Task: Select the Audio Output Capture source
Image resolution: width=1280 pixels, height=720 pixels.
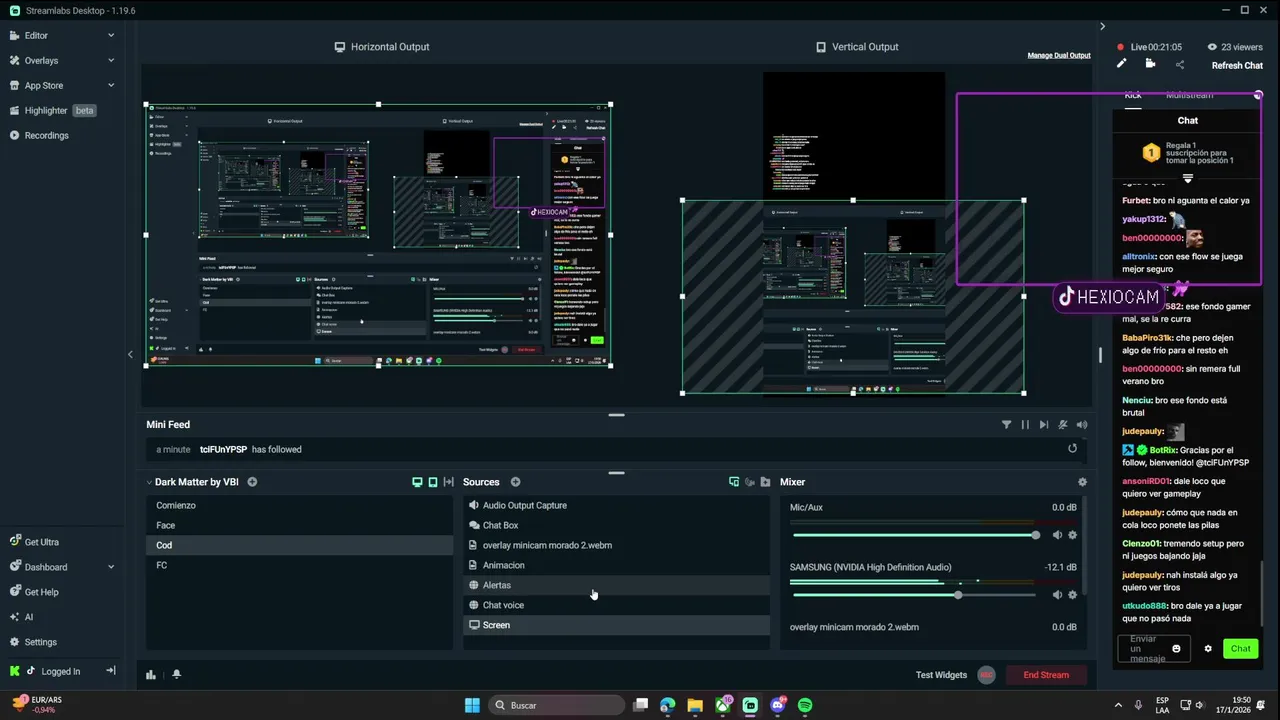Action: (x=616, y=505)
